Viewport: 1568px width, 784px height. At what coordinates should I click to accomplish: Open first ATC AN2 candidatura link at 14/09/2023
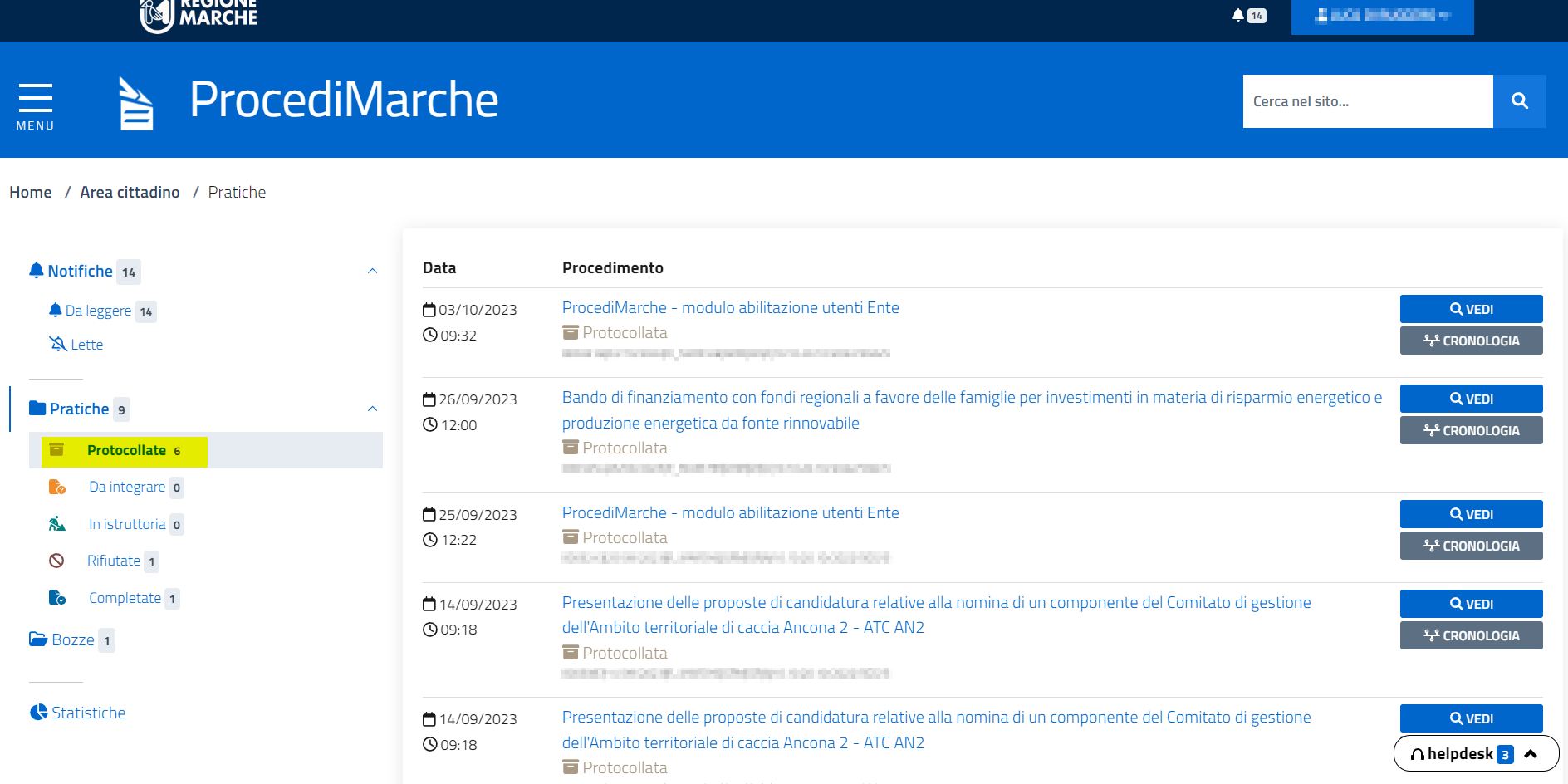(x=937, y=615)
